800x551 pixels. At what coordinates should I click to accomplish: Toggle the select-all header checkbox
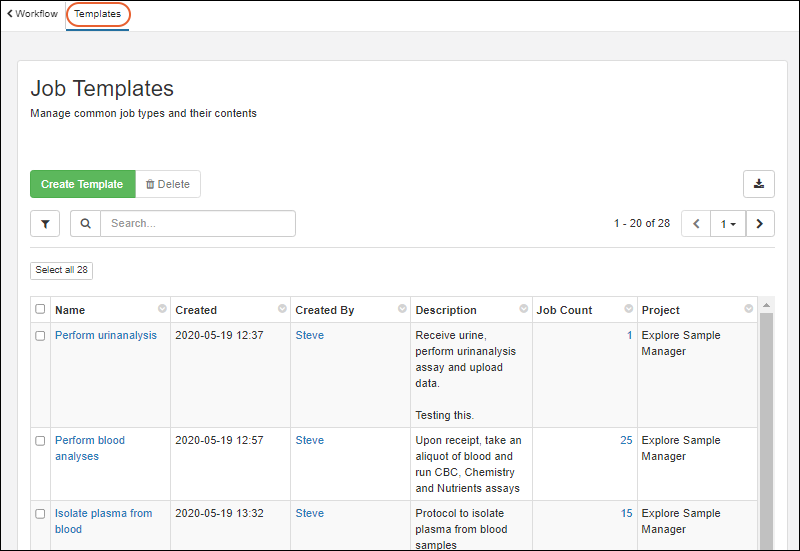(40, 309)
